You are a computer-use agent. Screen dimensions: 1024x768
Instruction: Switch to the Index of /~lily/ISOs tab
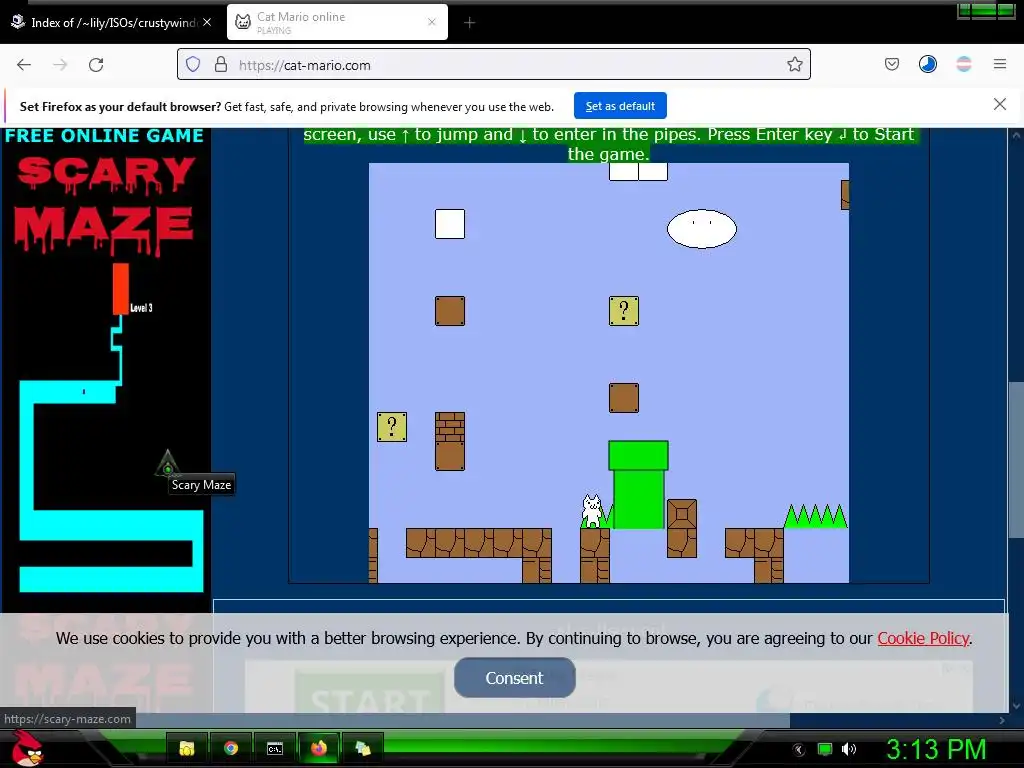112,22
